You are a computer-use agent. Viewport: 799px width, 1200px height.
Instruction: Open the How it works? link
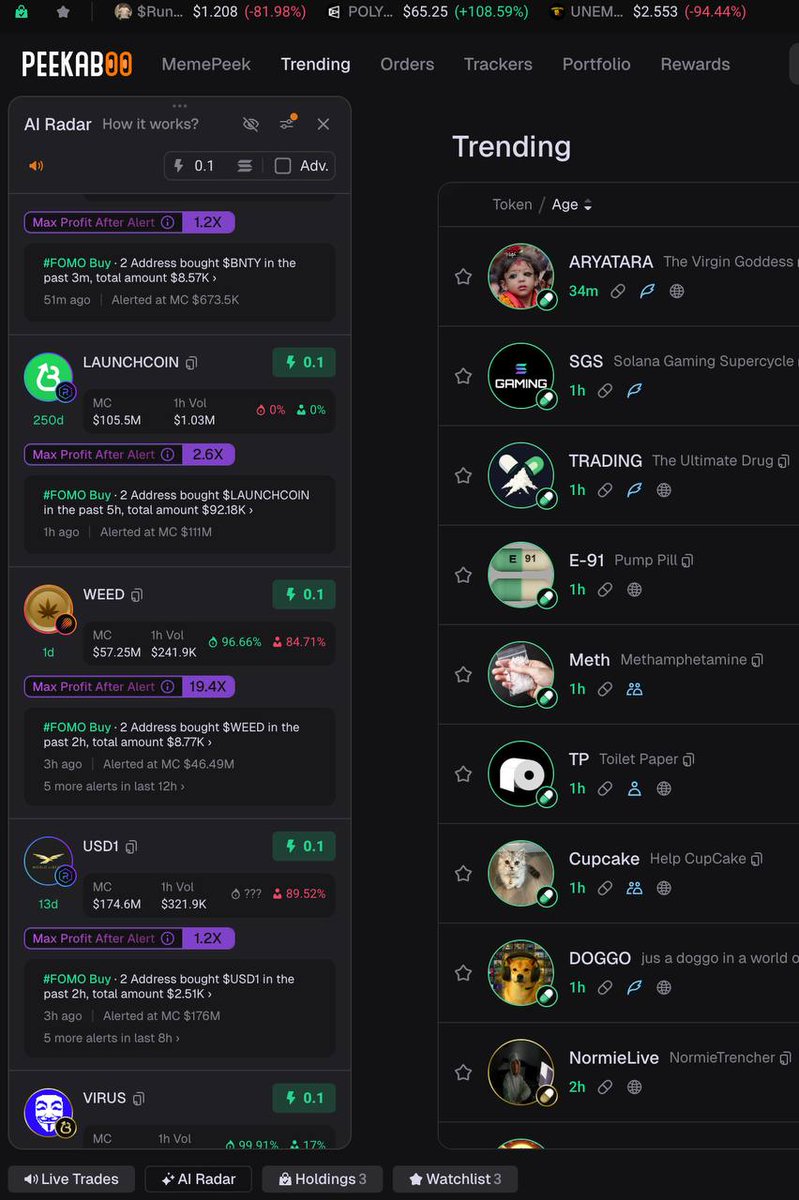[x=150, y=124]
